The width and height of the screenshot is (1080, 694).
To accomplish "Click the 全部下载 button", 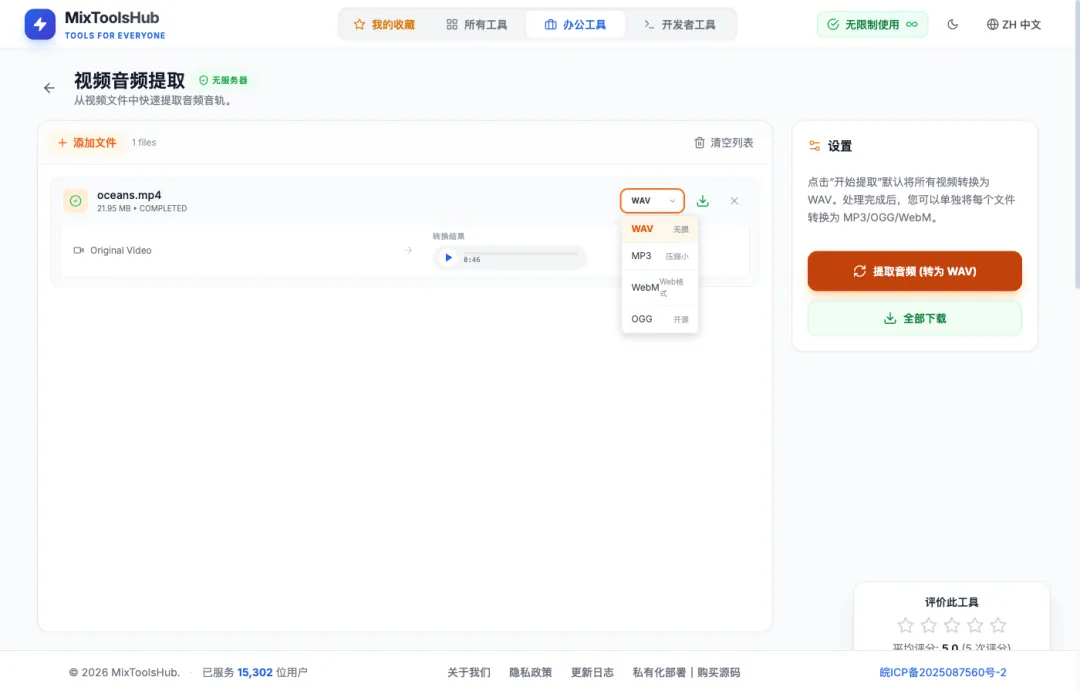I will pyautogui.click(x=915, y=319).
